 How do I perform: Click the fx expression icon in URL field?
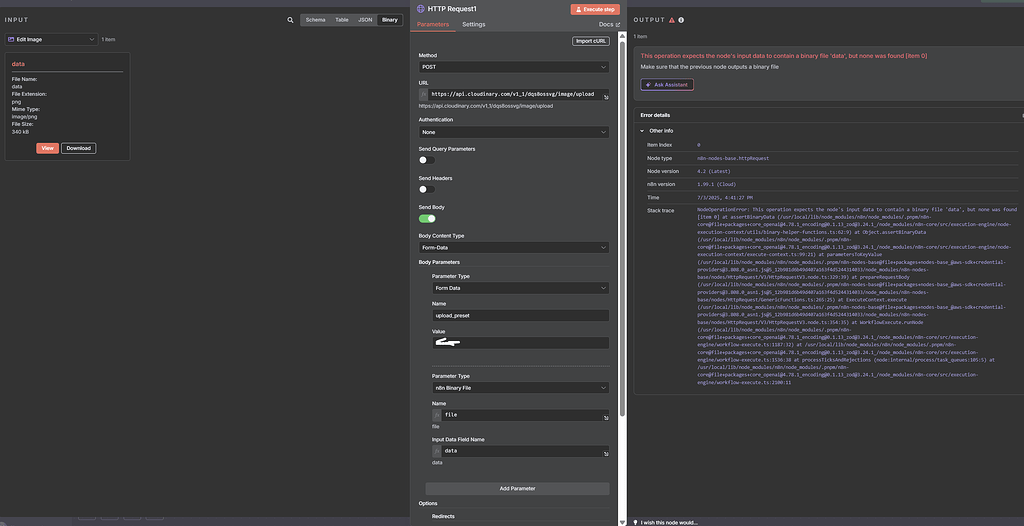click(x=424, y=94)
